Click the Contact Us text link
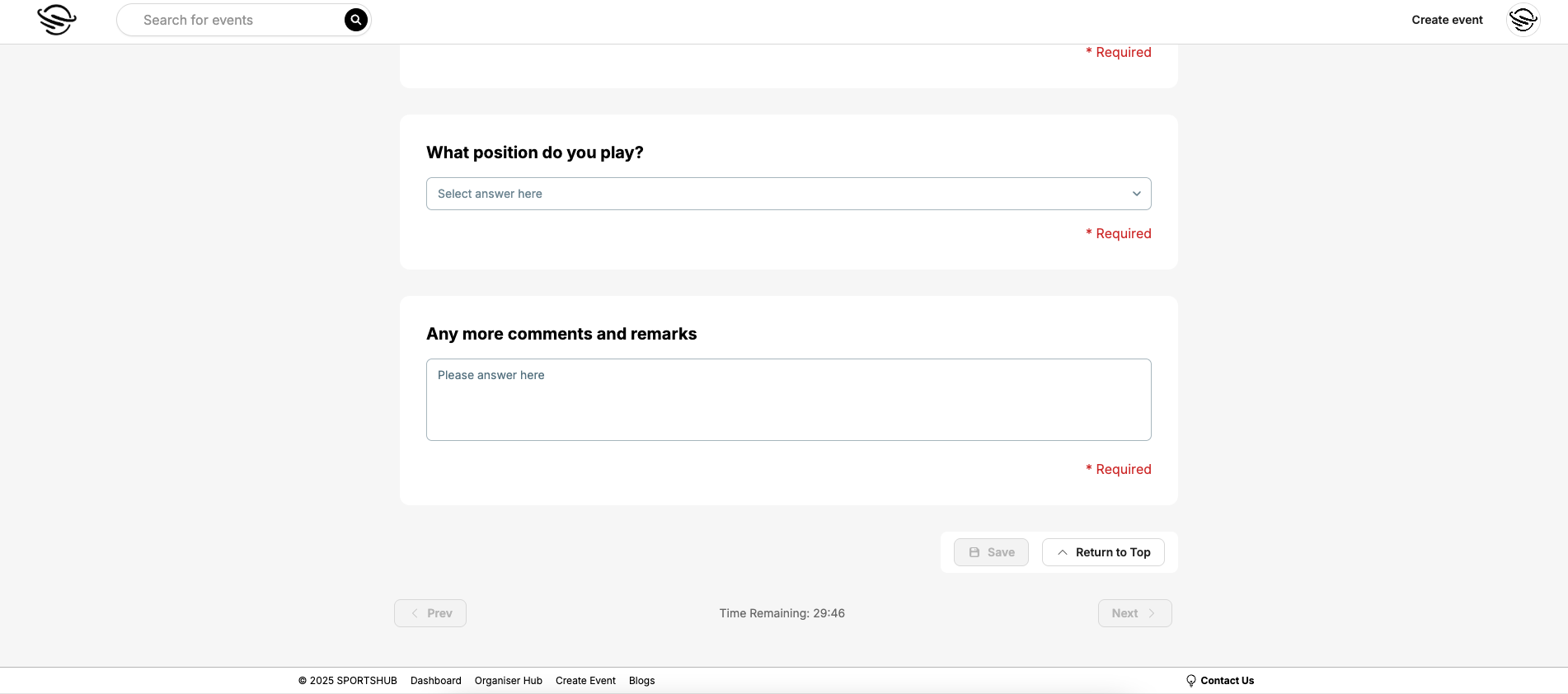 coord(1227,681)
